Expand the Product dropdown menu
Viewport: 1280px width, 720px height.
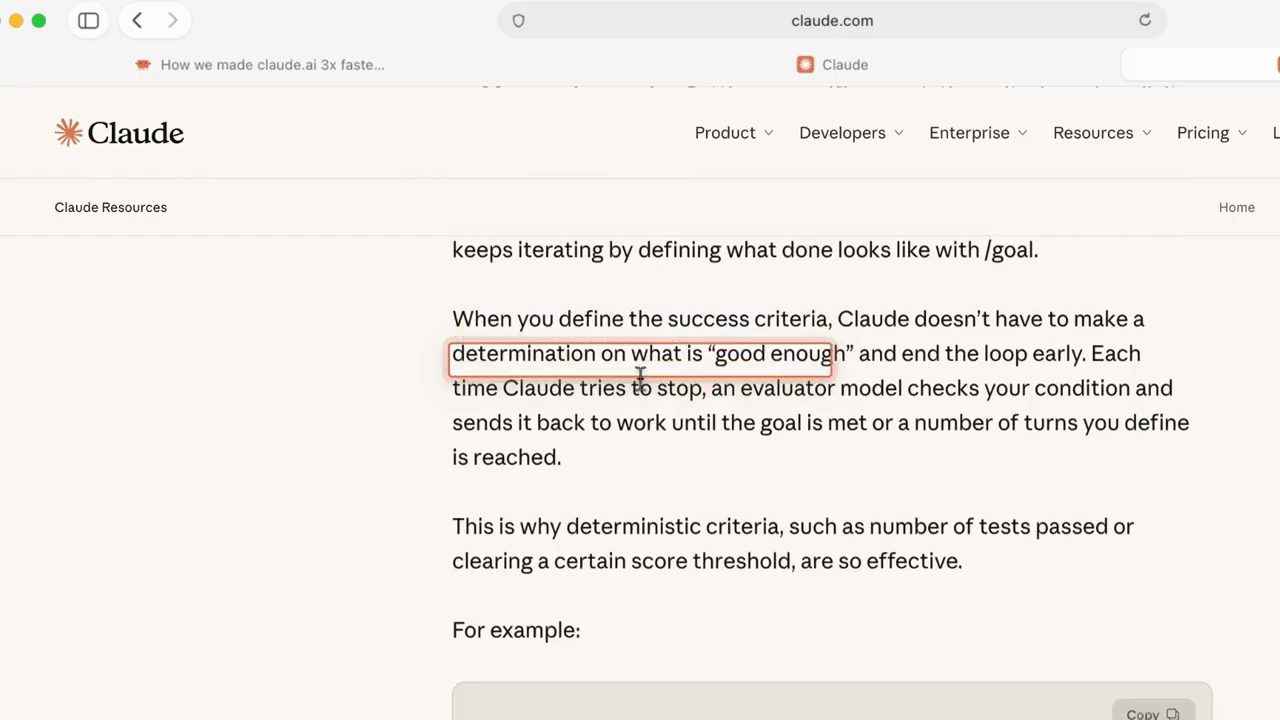point(734,132)
